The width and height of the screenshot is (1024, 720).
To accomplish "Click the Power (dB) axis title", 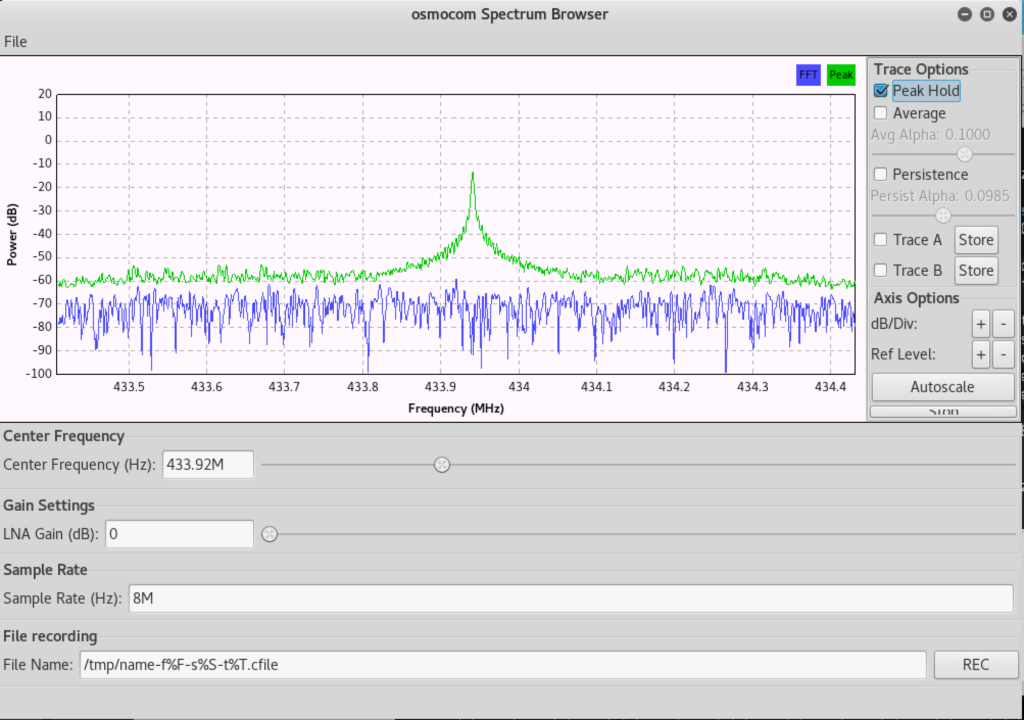I will coord(12,235).
